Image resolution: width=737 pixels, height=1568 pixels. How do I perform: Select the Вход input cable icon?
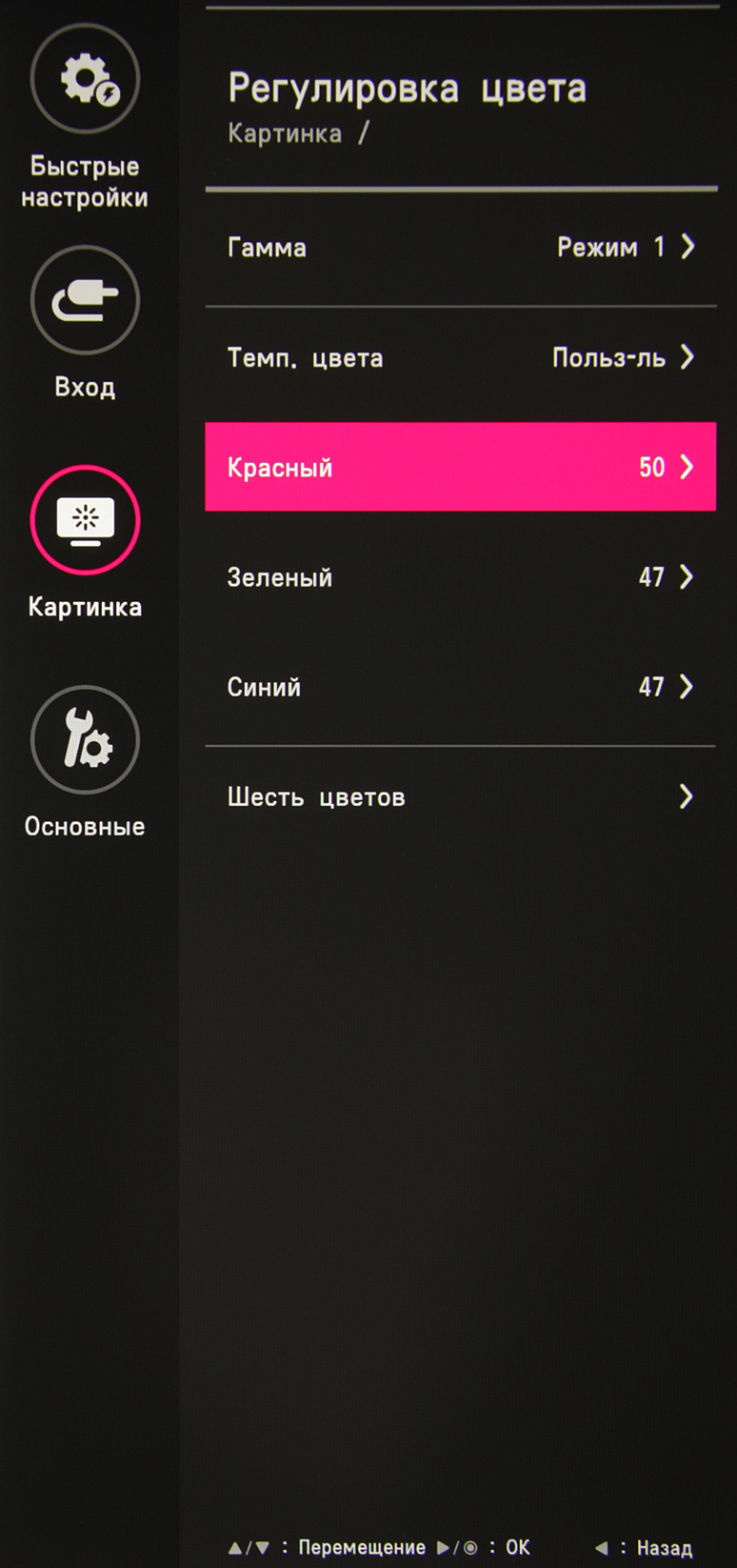(x=85, y=300)
